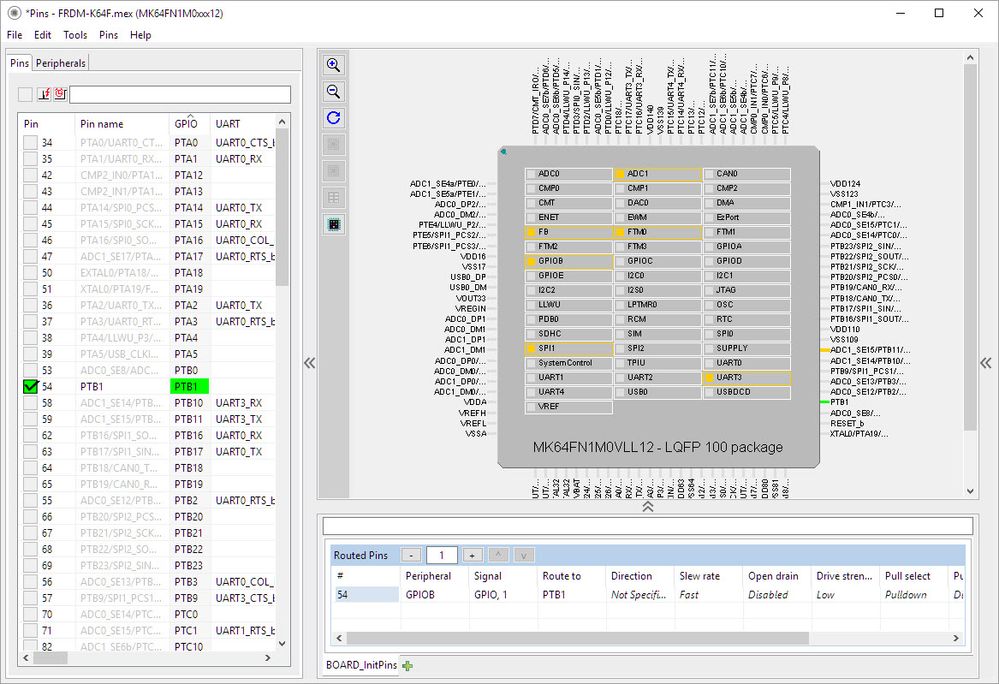Check the box for pin 62 PTB16
Viewport: 999px width, 684px height.
[x=30, y=436]
